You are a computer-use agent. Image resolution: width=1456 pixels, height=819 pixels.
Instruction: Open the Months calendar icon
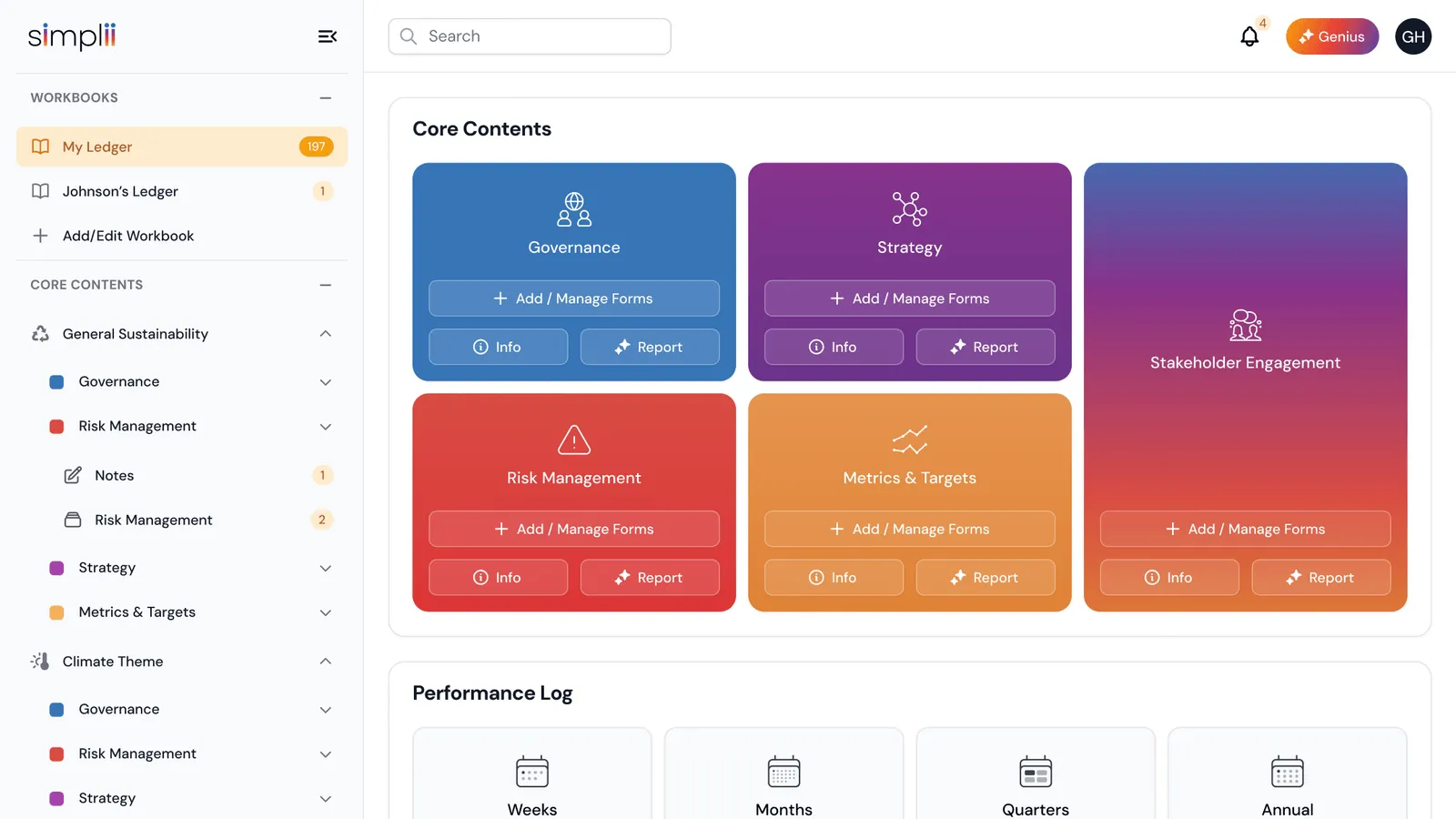click(784, 772)
